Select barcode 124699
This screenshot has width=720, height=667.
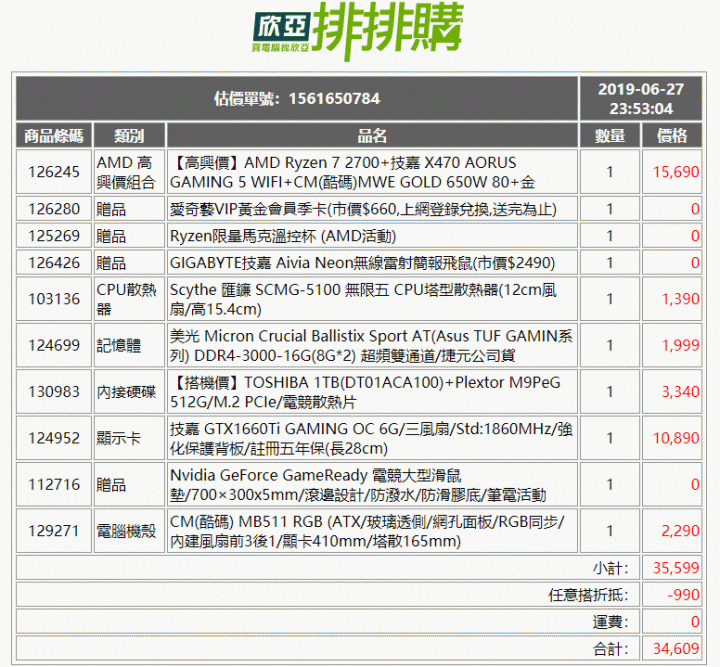click(x=54, y=345)
